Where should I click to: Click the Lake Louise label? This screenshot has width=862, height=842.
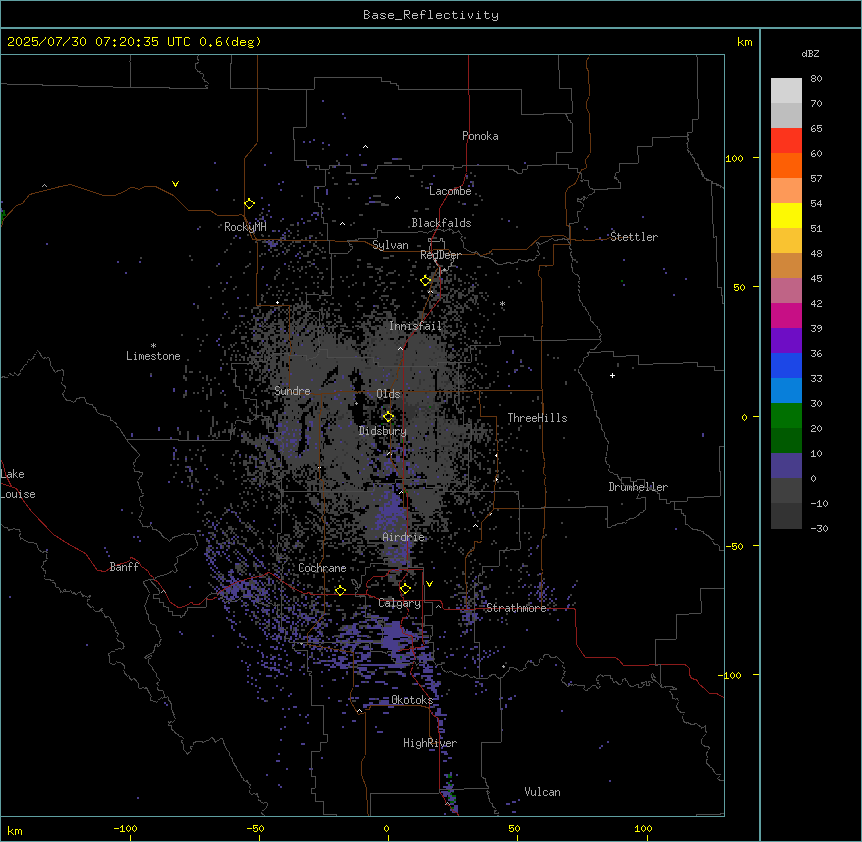[18, 484]
